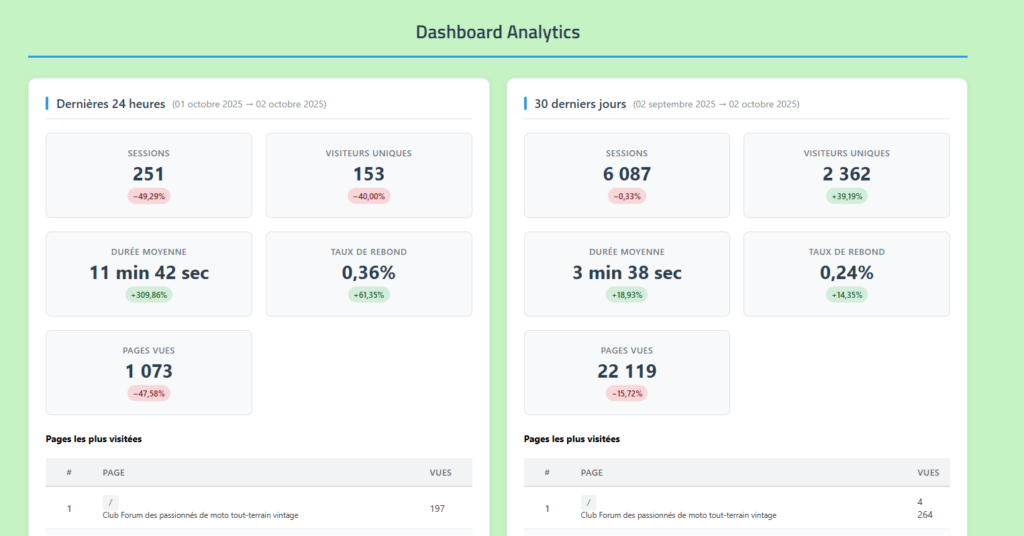Select the 2 362 unique visitors value
1024x536 pixels.
(846, 174)
